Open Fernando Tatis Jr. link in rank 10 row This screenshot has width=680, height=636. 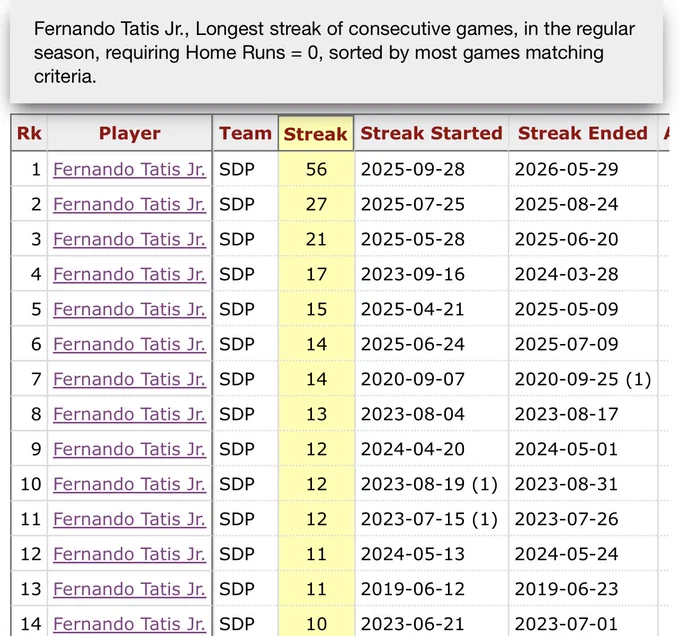tap(129, 484)
